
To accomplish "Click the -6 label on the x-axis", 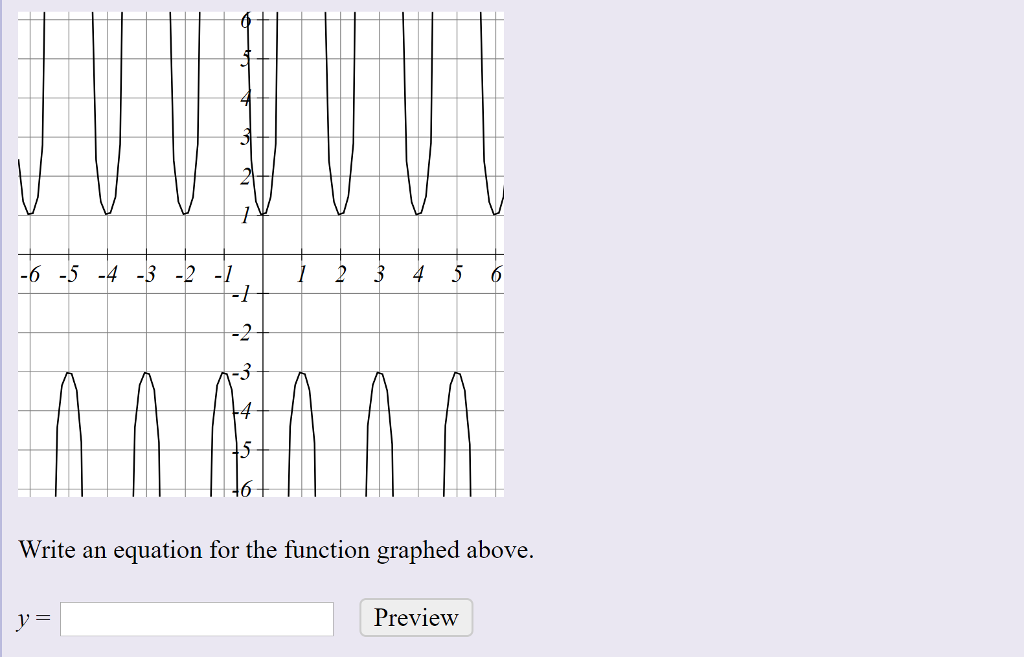I will 31,272.
